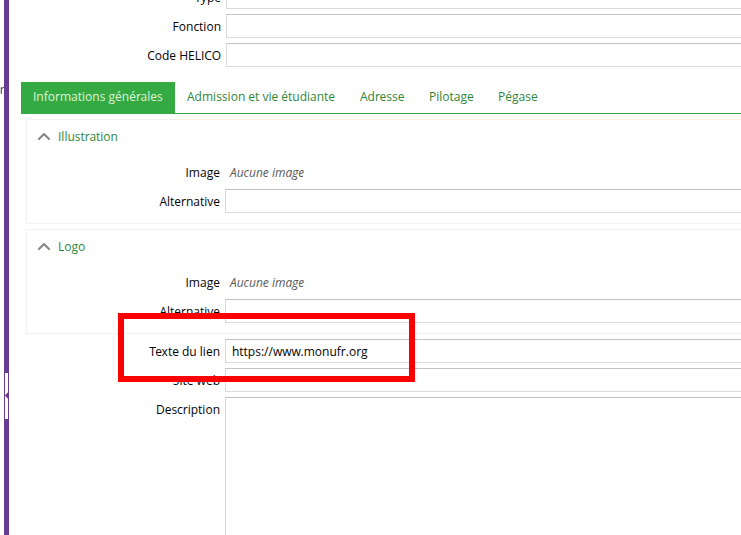
Task: Click the partially visible Type field
Action: pos(482,3)
